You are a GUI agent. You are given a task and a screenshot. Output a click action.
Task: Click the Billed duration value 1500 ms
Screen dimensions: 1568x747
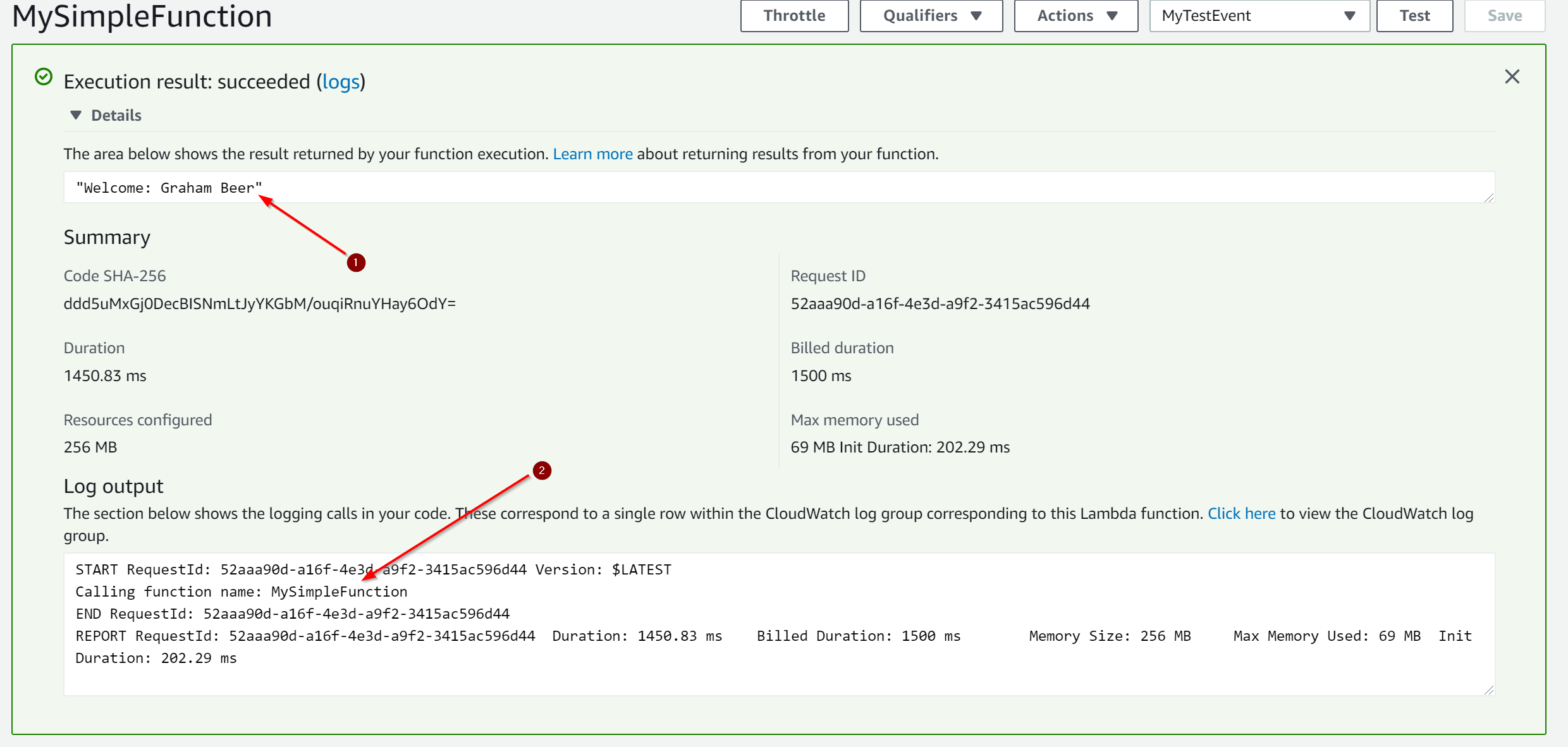[821, 376]
